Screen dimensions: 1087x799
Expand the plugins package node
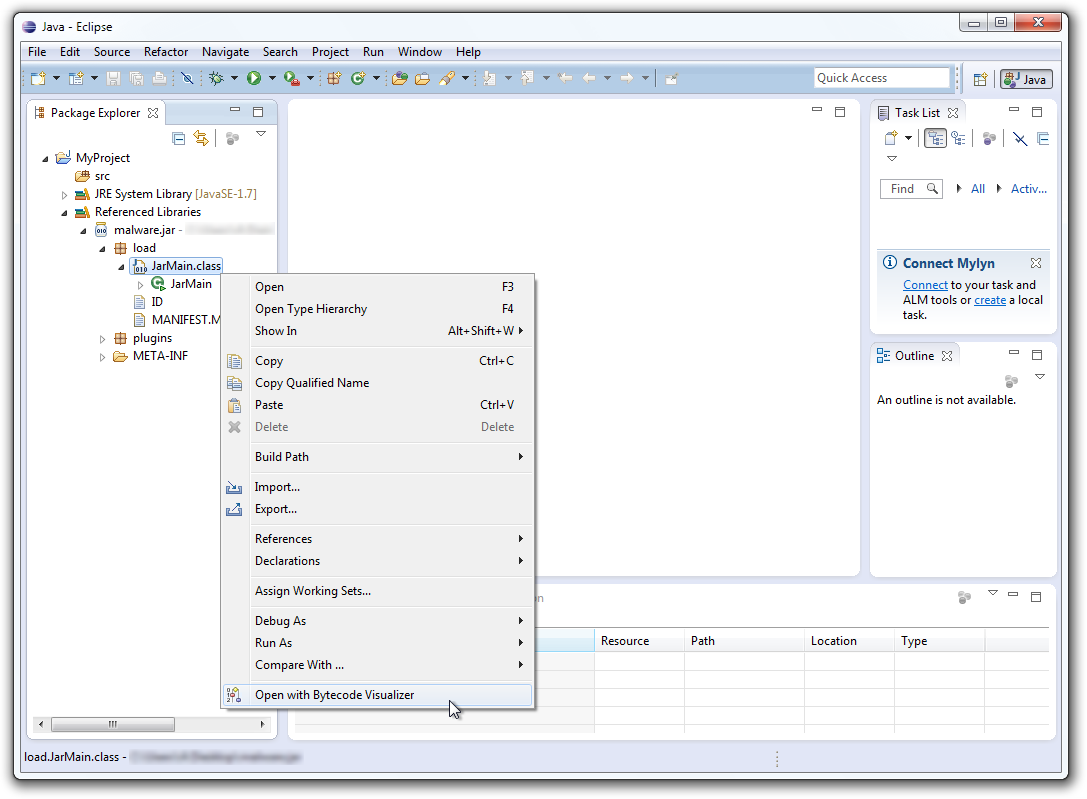point(102,339)
